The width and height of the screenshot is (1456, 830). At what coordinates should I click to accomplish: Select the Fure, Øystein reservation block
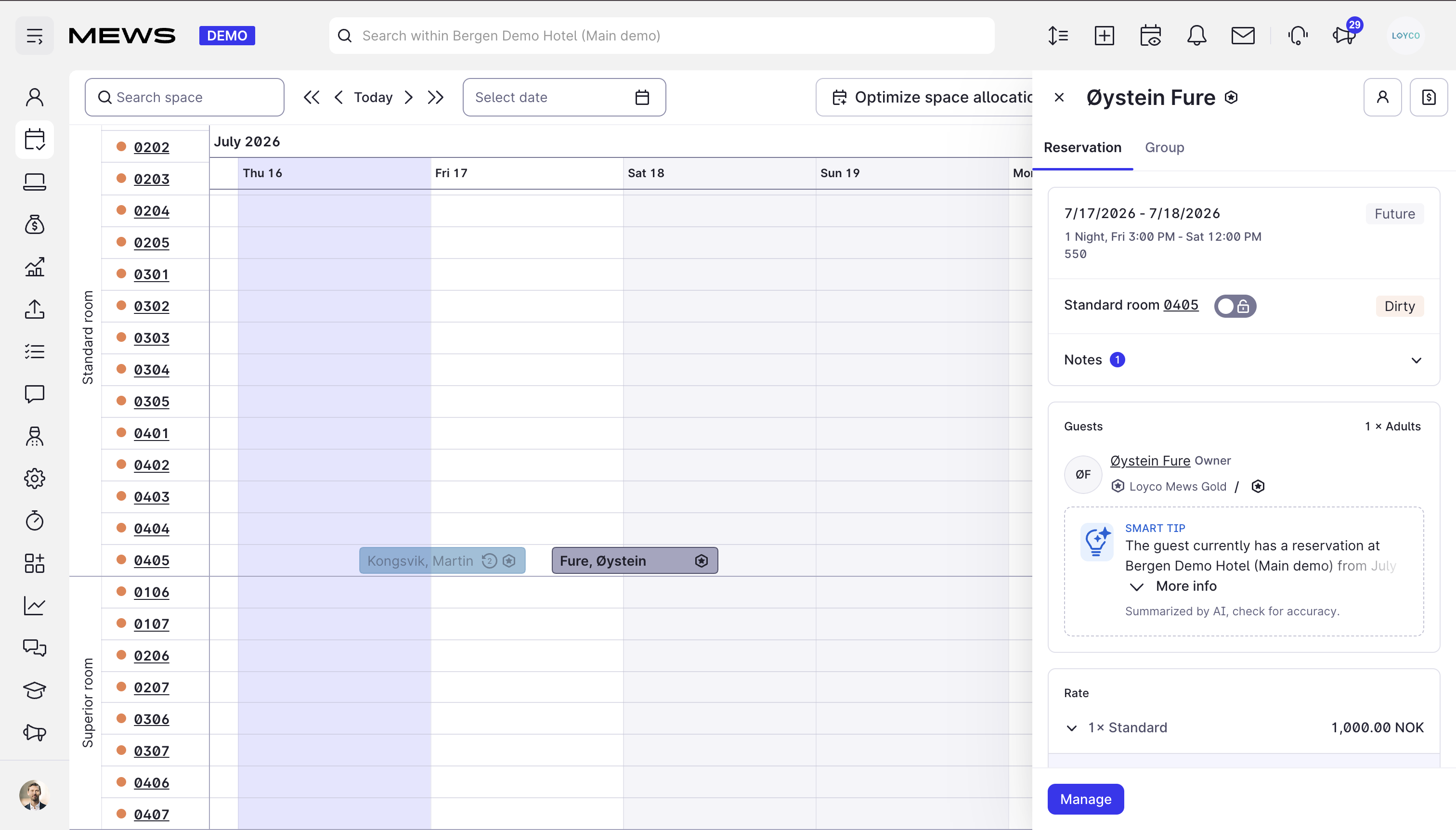point(635,561)
